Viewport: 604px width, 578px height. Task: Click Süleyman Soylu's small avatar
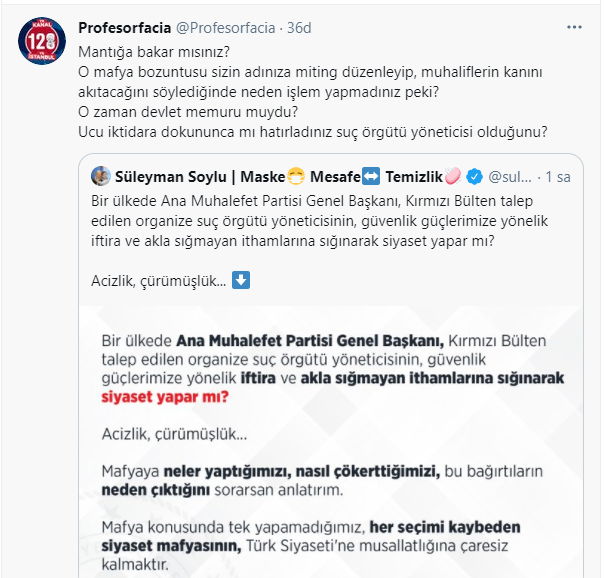click(x=101, y=177)
